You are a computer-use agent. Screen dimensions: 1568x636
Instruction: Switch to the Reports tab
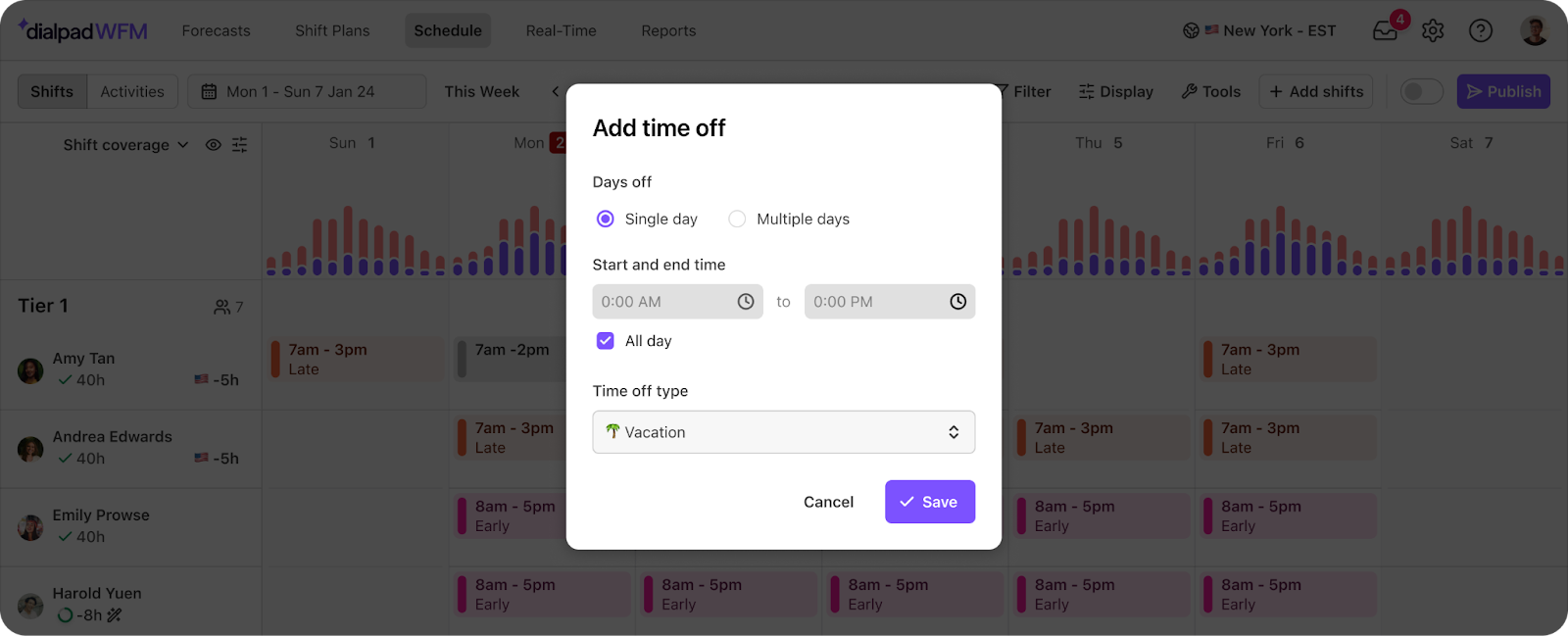[x=668, y=30]
